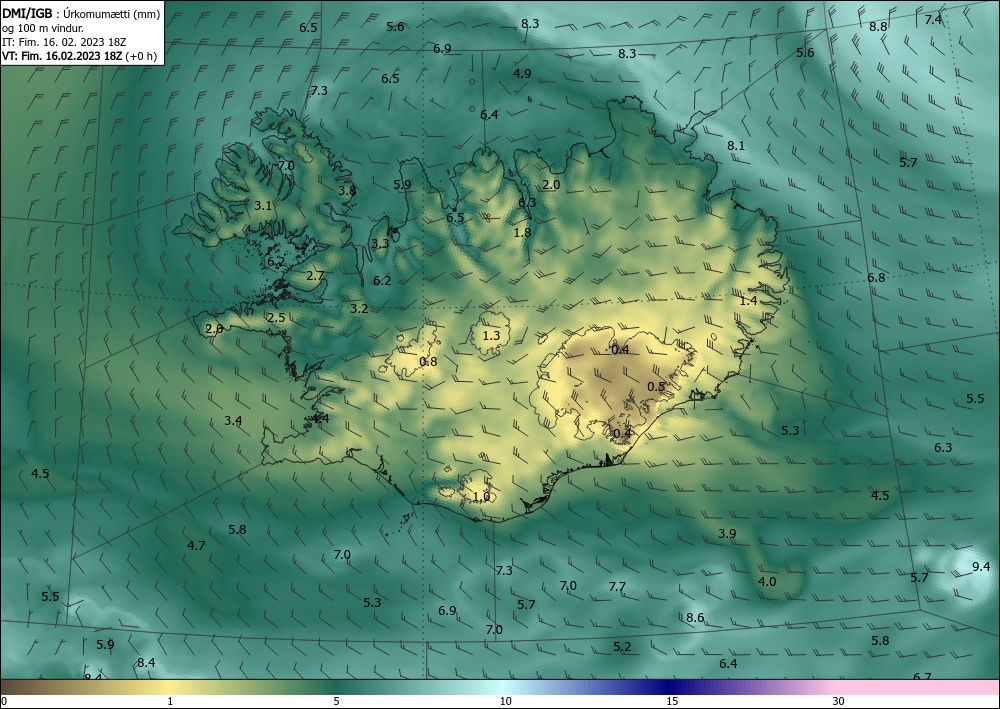Select the 0.8 value on the map
Viewport: 1000px width, 709px height.
(428, 362)
